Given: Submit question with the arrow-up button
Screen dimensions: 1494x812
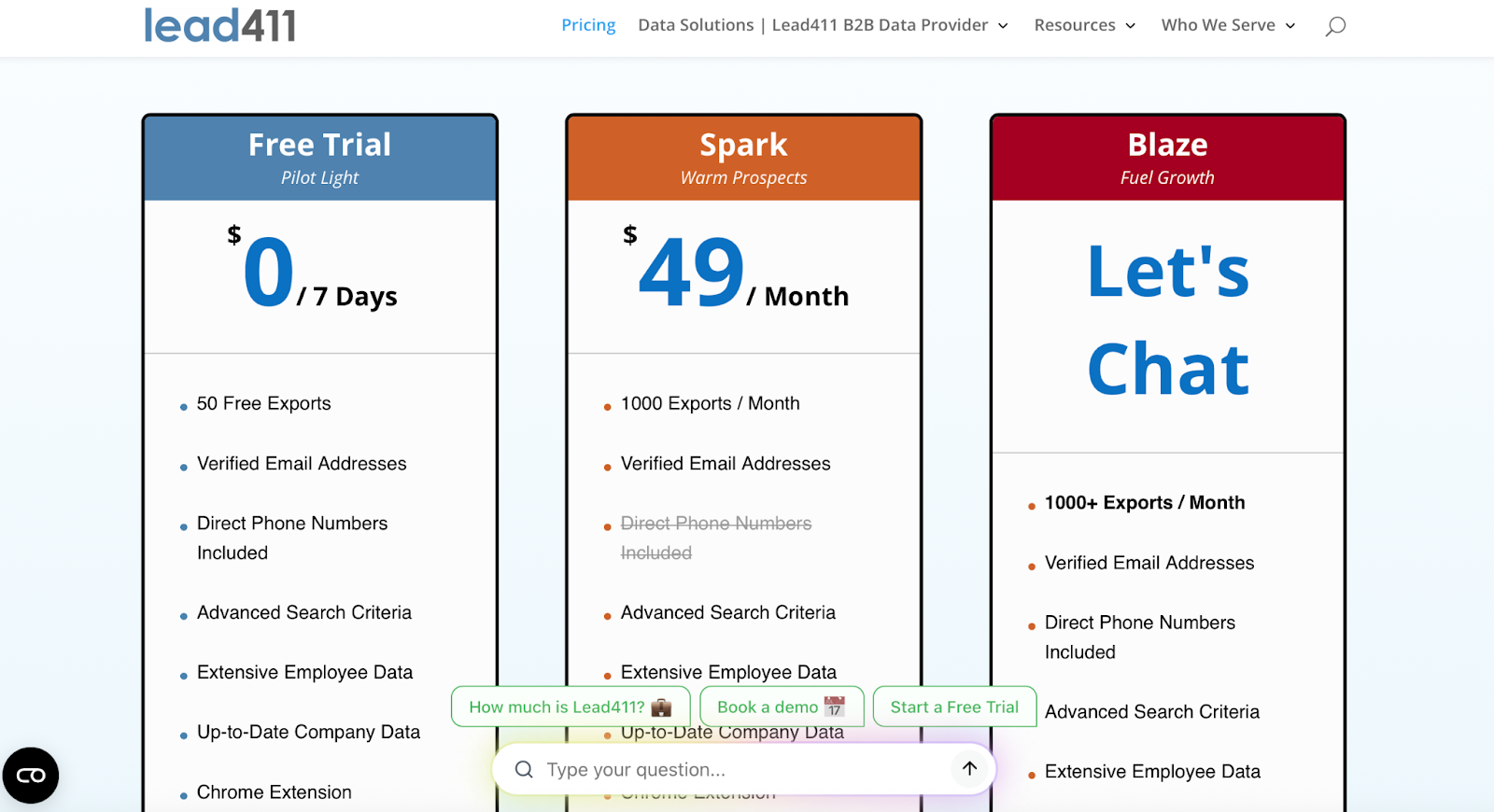Looking at the screenshot, I should click(x=970, y=768).
